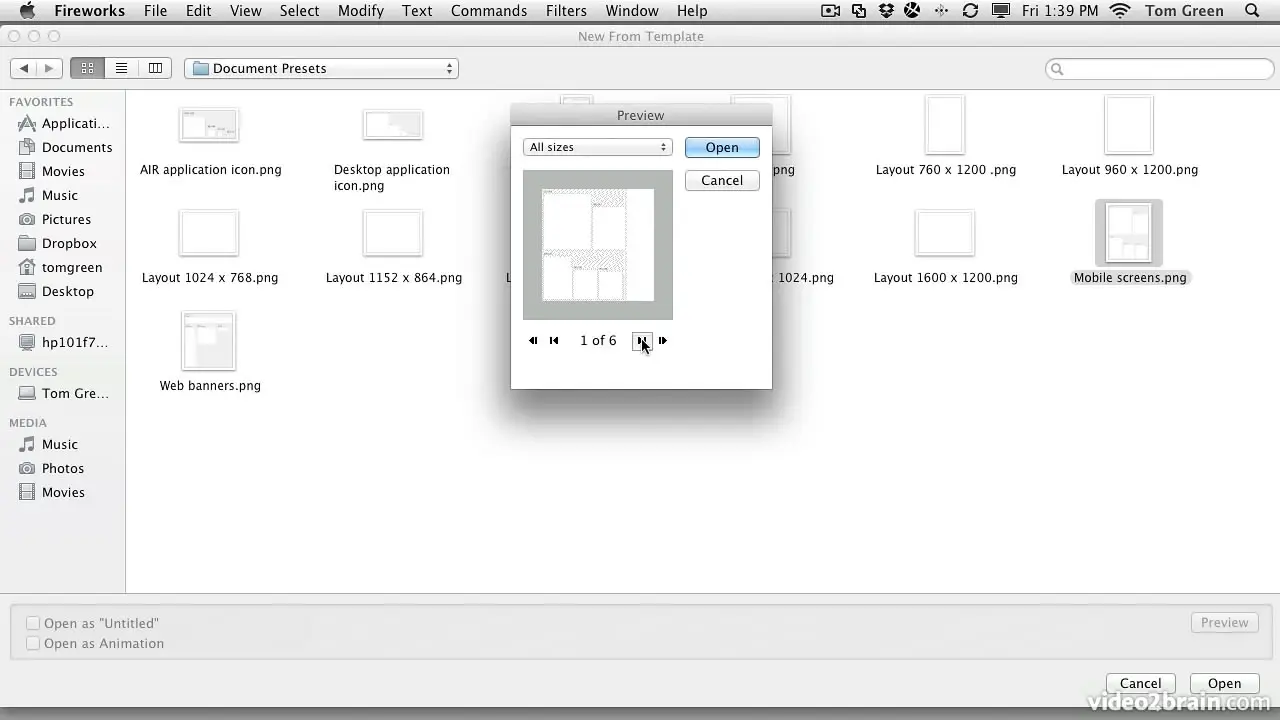
Task: Select Applications in Favorites sidebar
Action: coord(64,123)
